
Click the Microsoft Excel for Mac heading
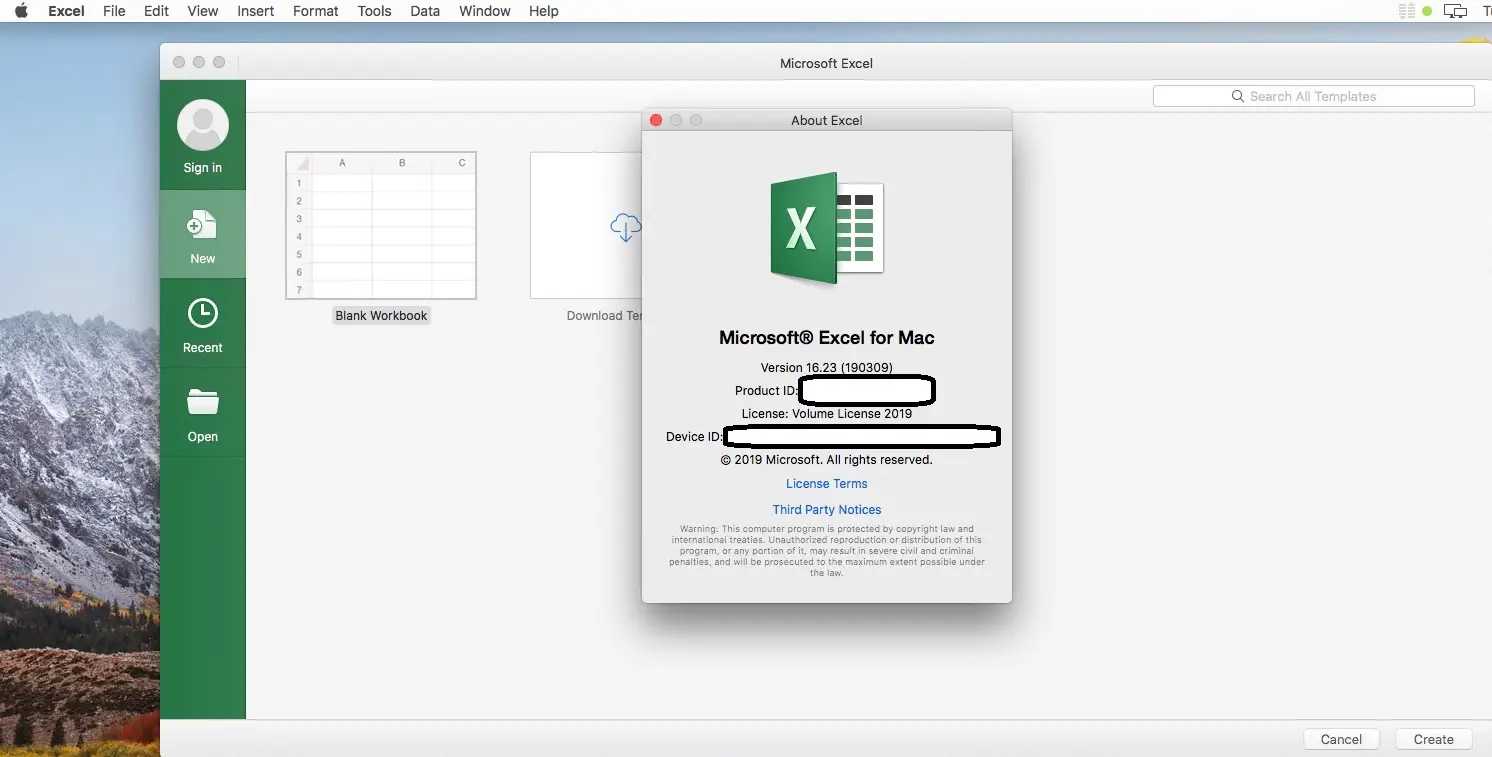pyautogui.click(x=827, y=338)
